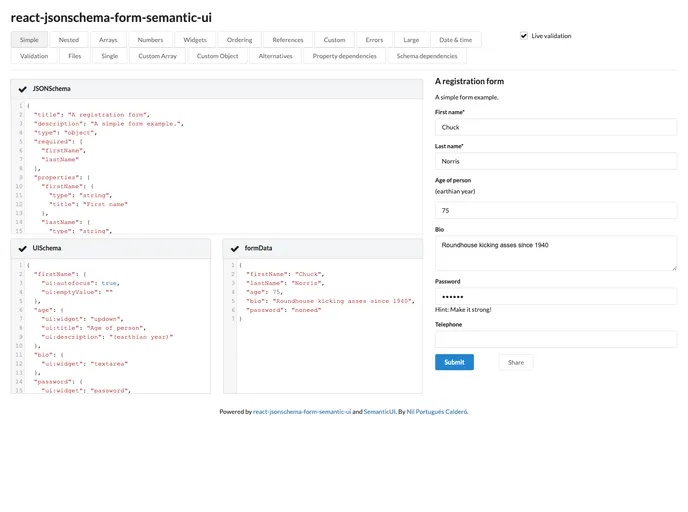
Task: Select the Files tab
Action: point(75,56)
